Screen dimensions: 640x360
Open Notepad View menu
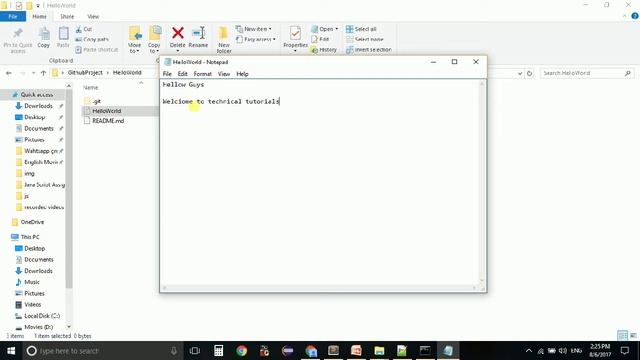coord(224,74)
